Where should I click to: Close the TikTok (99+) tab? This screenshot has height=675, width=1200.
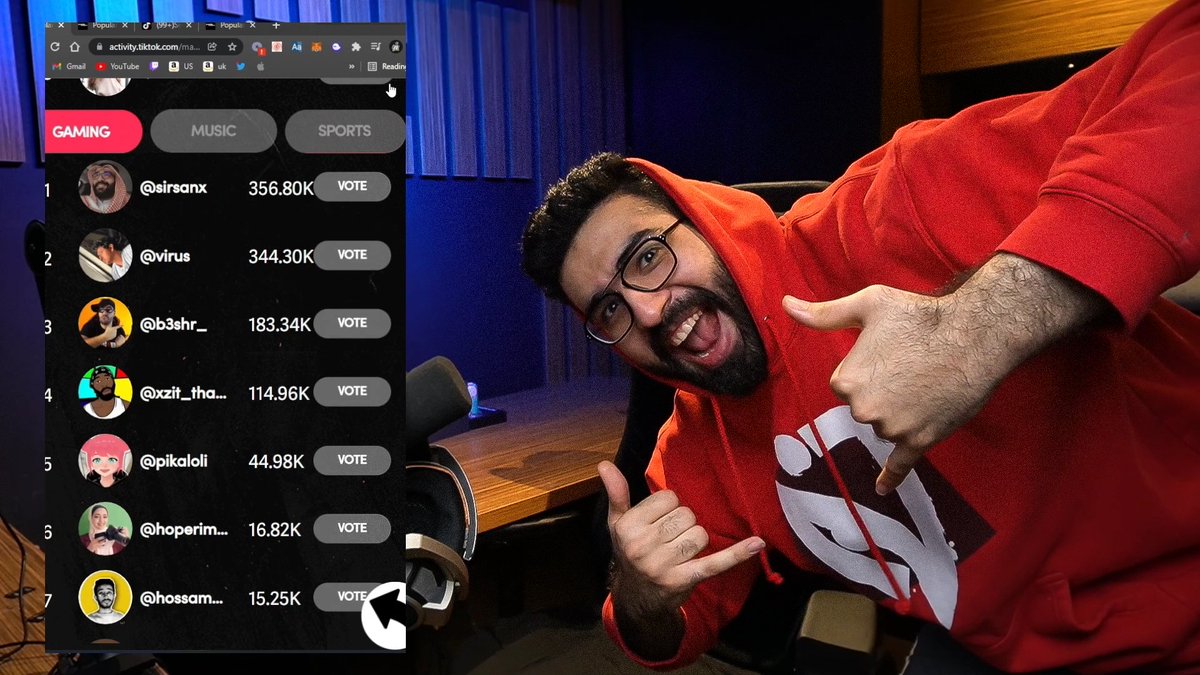pos(189,25)
